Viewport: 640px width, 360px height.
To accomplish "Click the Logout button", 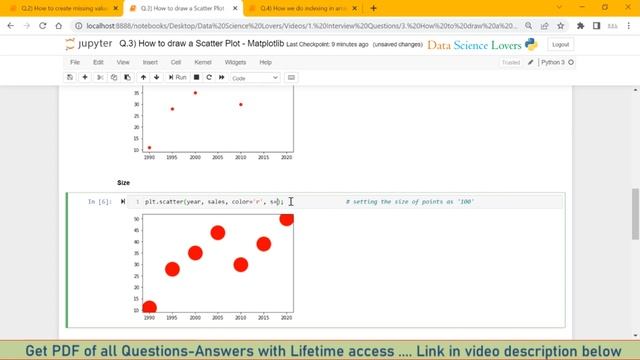I will (560, 44).
